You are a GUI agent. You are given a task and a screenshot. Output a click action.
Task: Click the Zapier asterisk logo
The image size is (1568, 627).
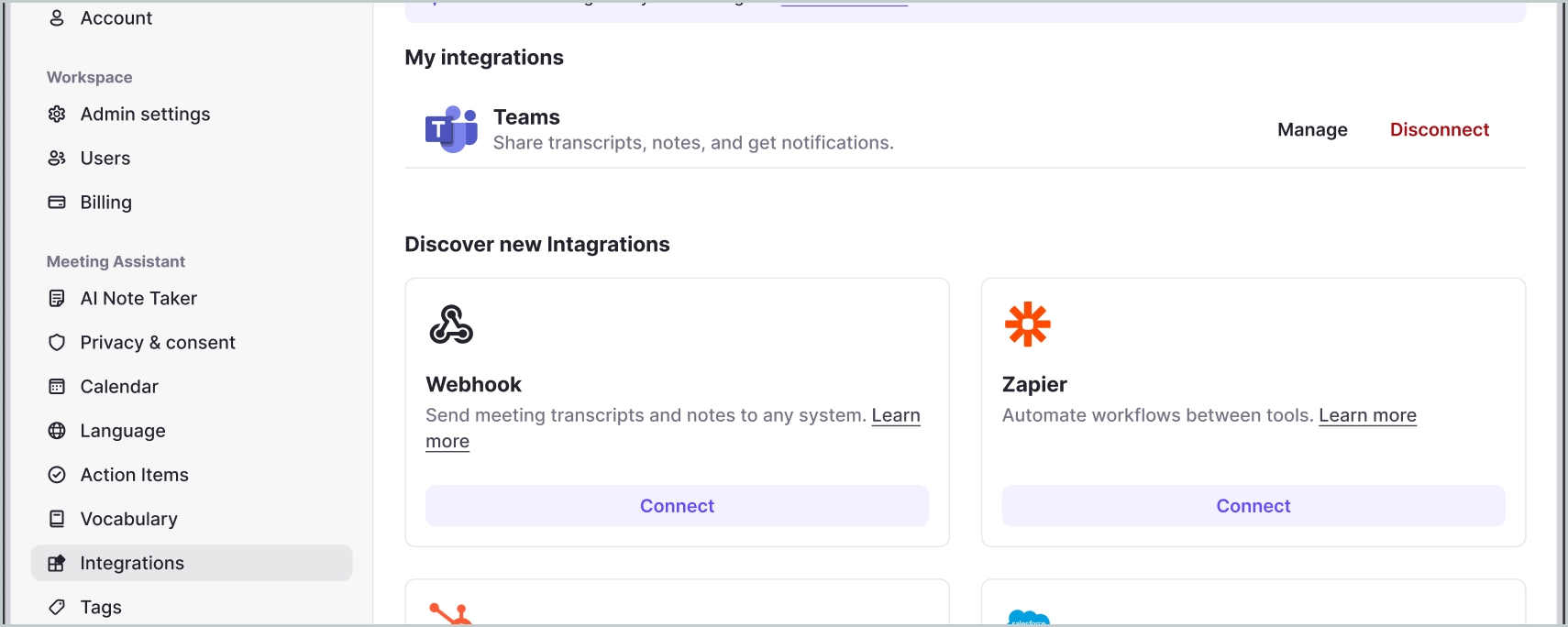pos(1028,324)
